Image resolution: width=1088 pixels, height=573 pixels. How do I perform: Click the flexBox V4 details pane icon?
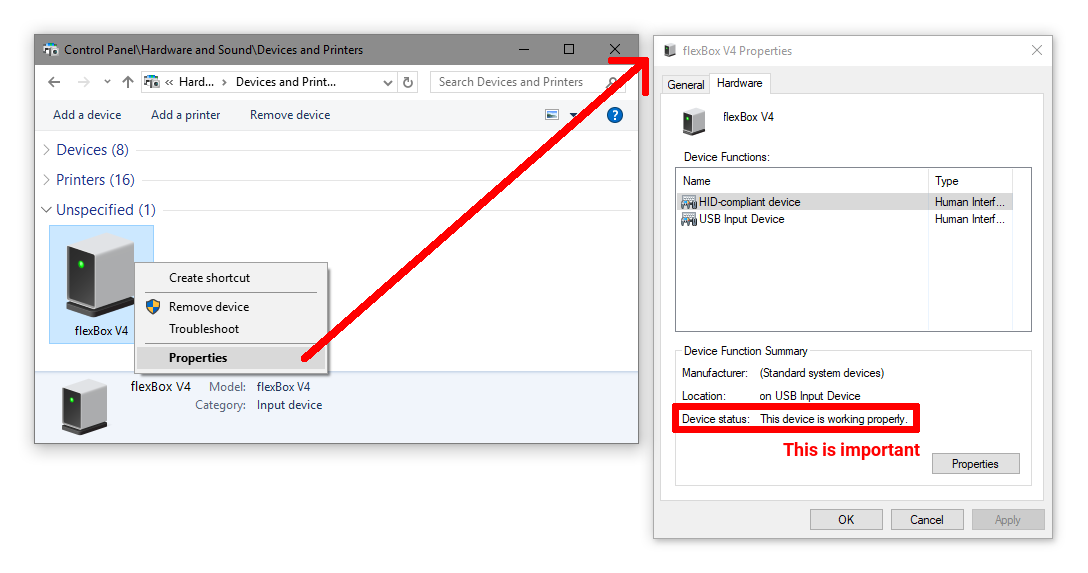pos(85,407)
